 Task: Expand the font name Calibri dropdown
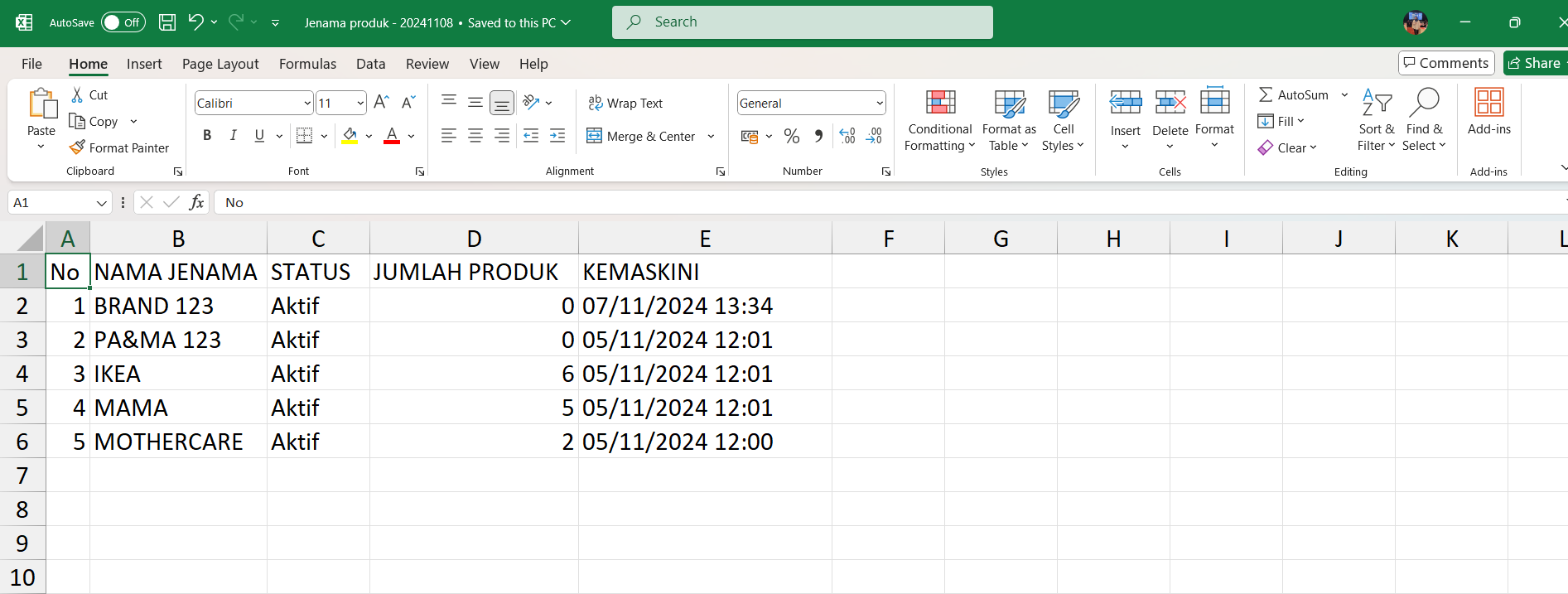[x=307, y=103]
